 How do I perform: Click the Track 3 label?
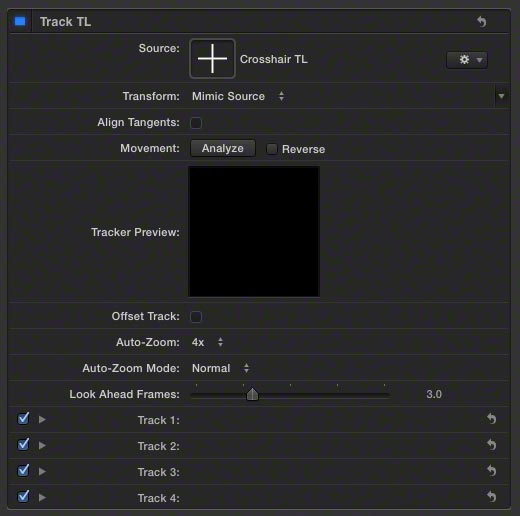pyautogui.click(x=159, y=472)
